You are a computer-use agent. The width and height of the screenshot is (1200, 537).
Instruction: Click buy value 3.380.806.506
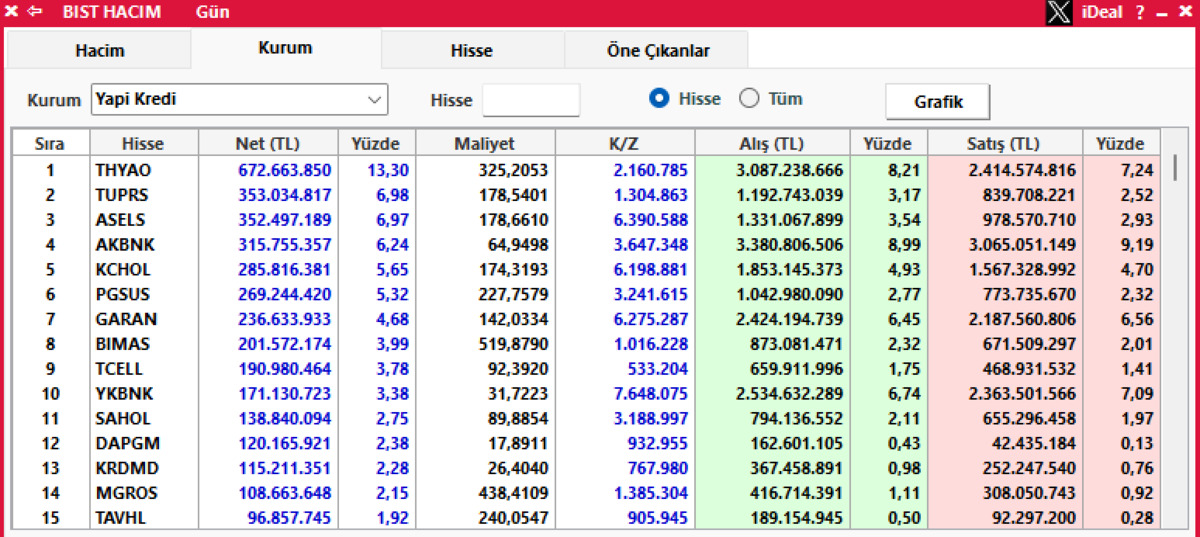(789, 244)
